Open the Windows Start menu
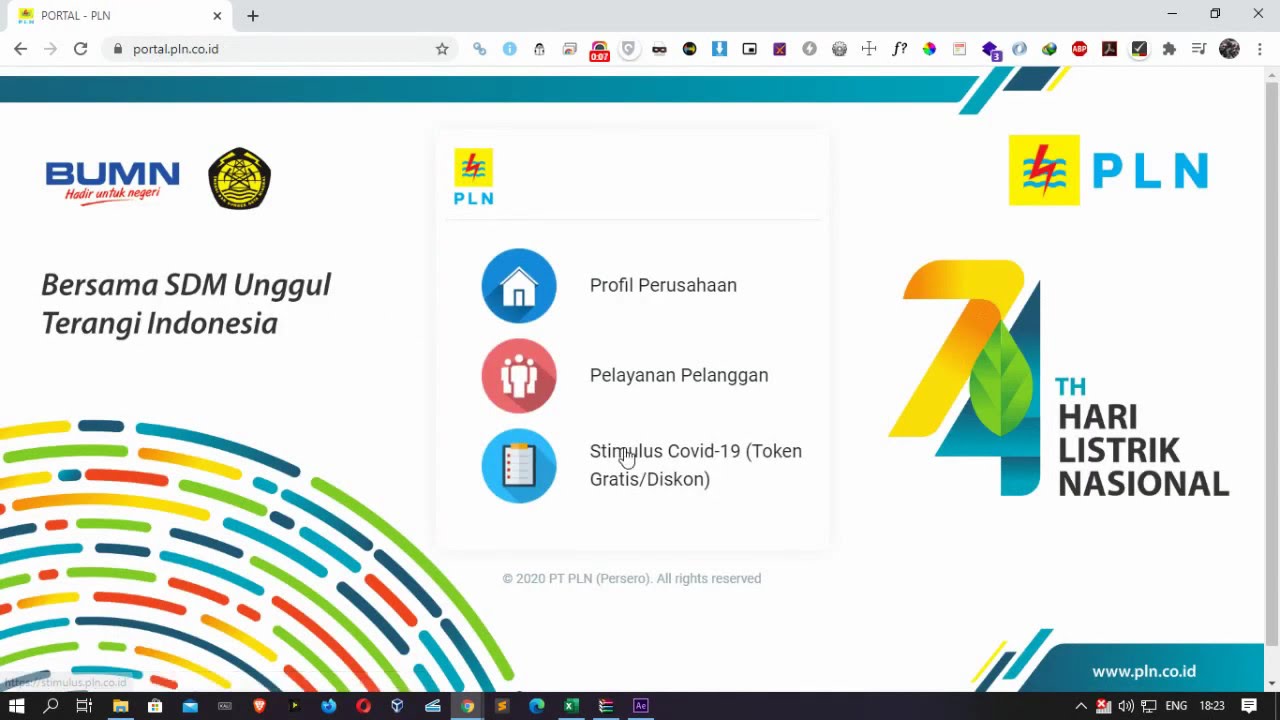 point(17,706)
